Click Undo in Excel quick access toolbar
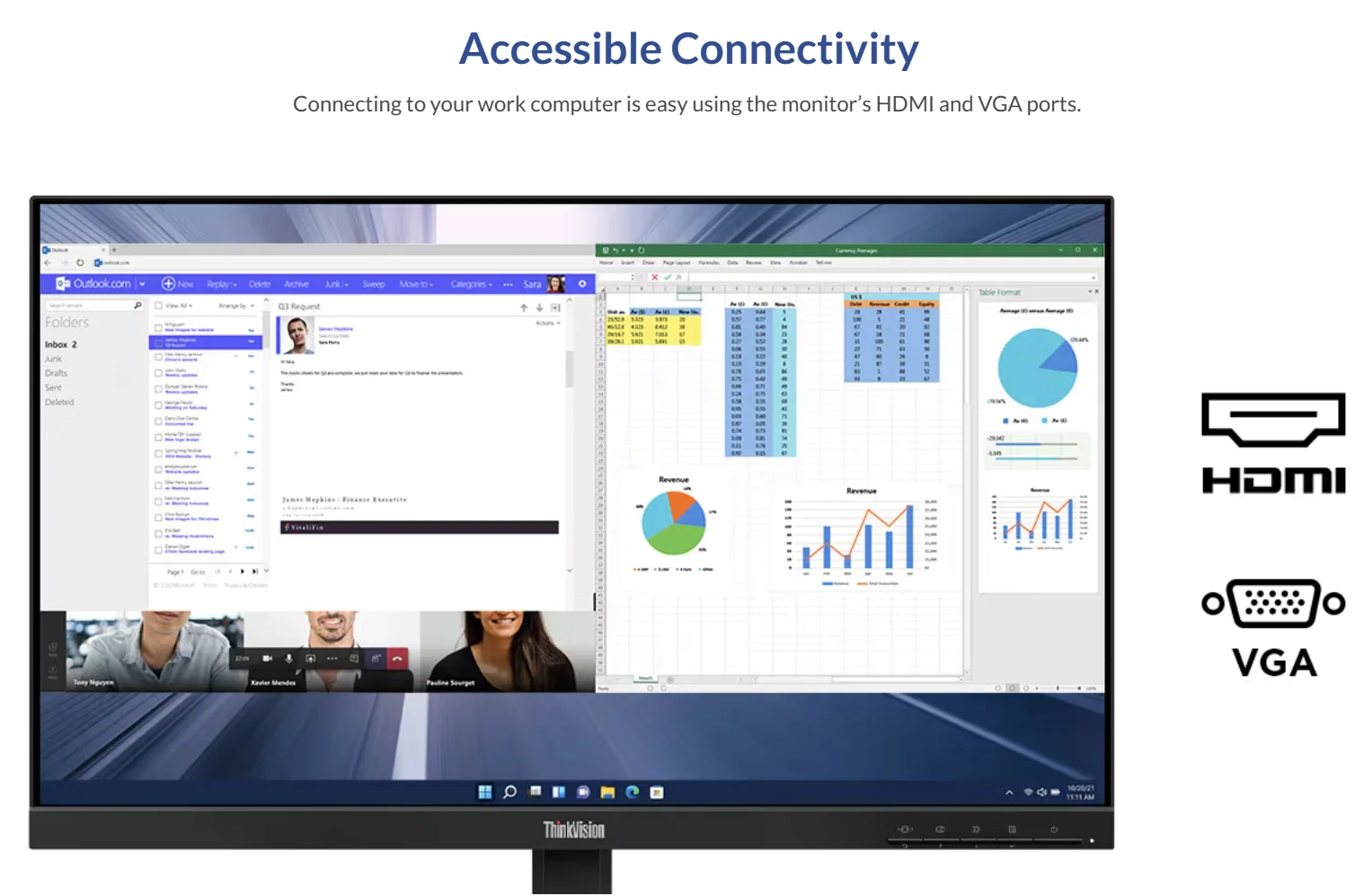1364x896 pixels. point(616,250)
